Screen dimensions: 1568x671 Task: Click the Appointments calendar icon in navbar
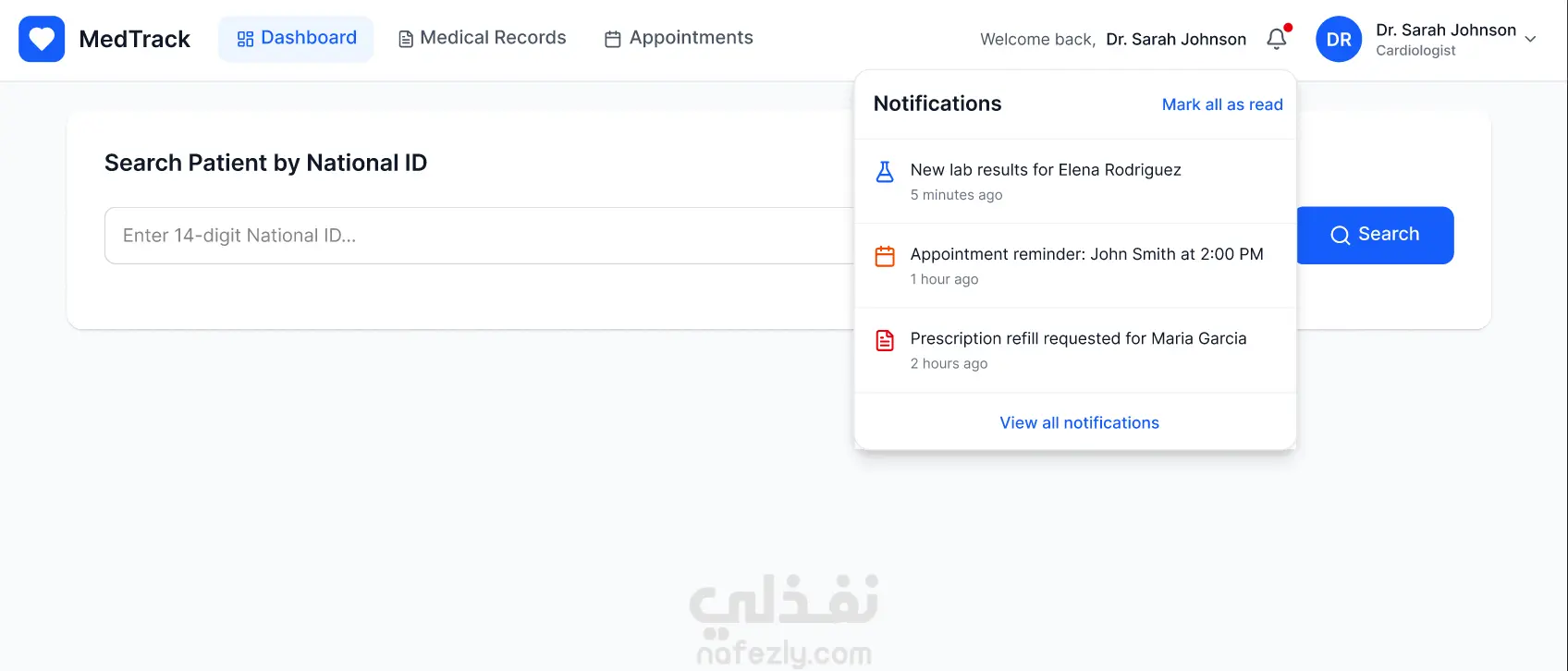click(x=612, y=39)
